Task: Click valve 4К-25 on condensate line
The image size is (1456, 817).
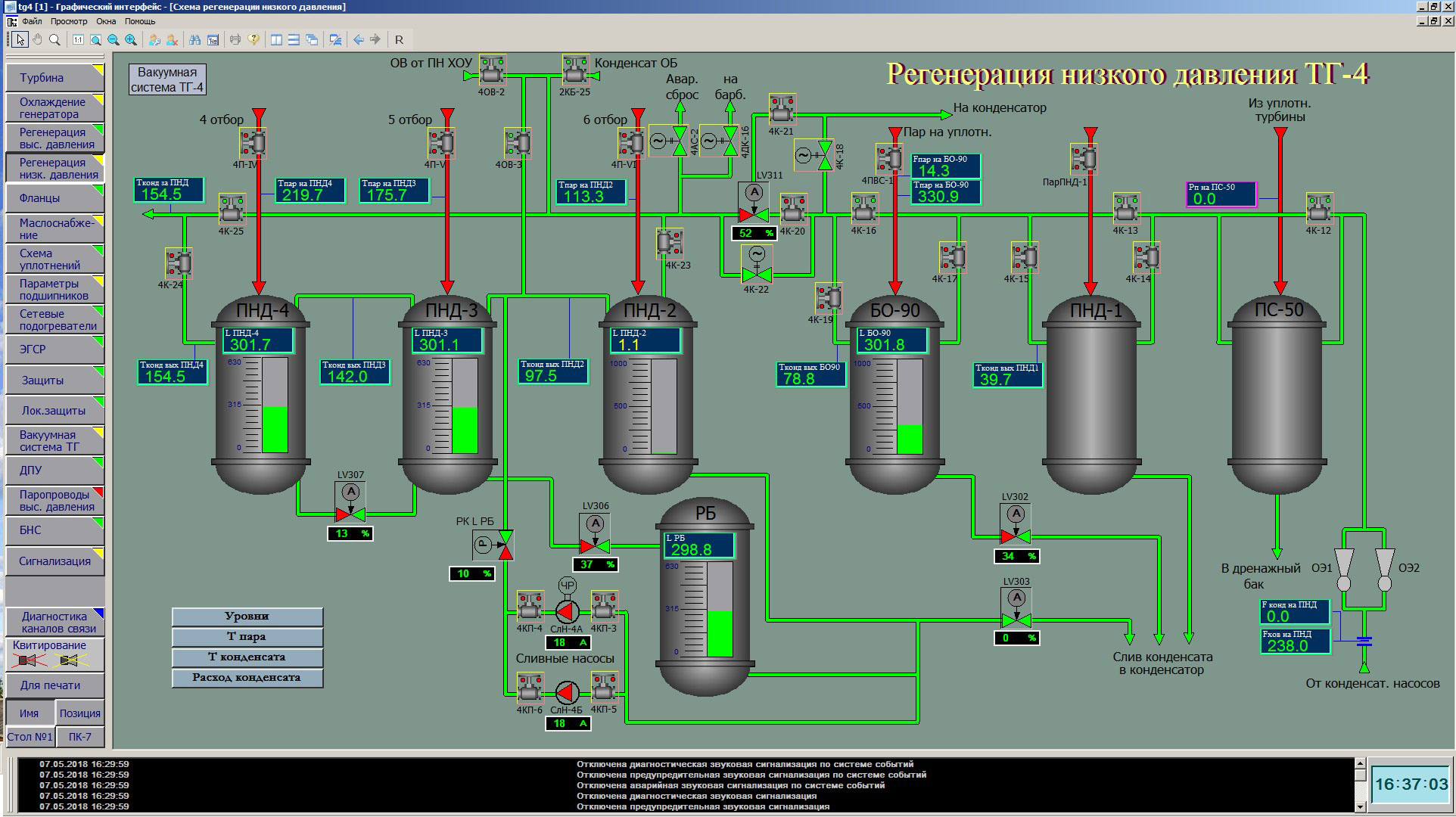Action: 232,208
